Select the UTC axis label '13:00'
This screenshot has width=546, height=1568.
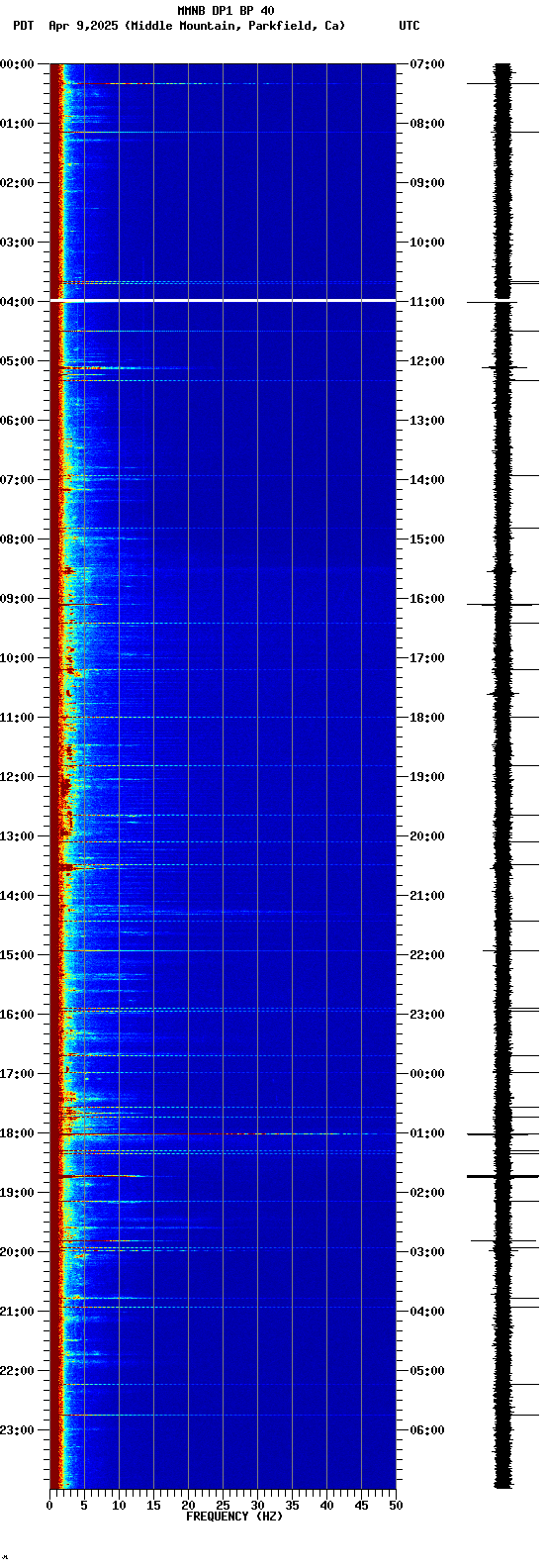pos(427,421)
